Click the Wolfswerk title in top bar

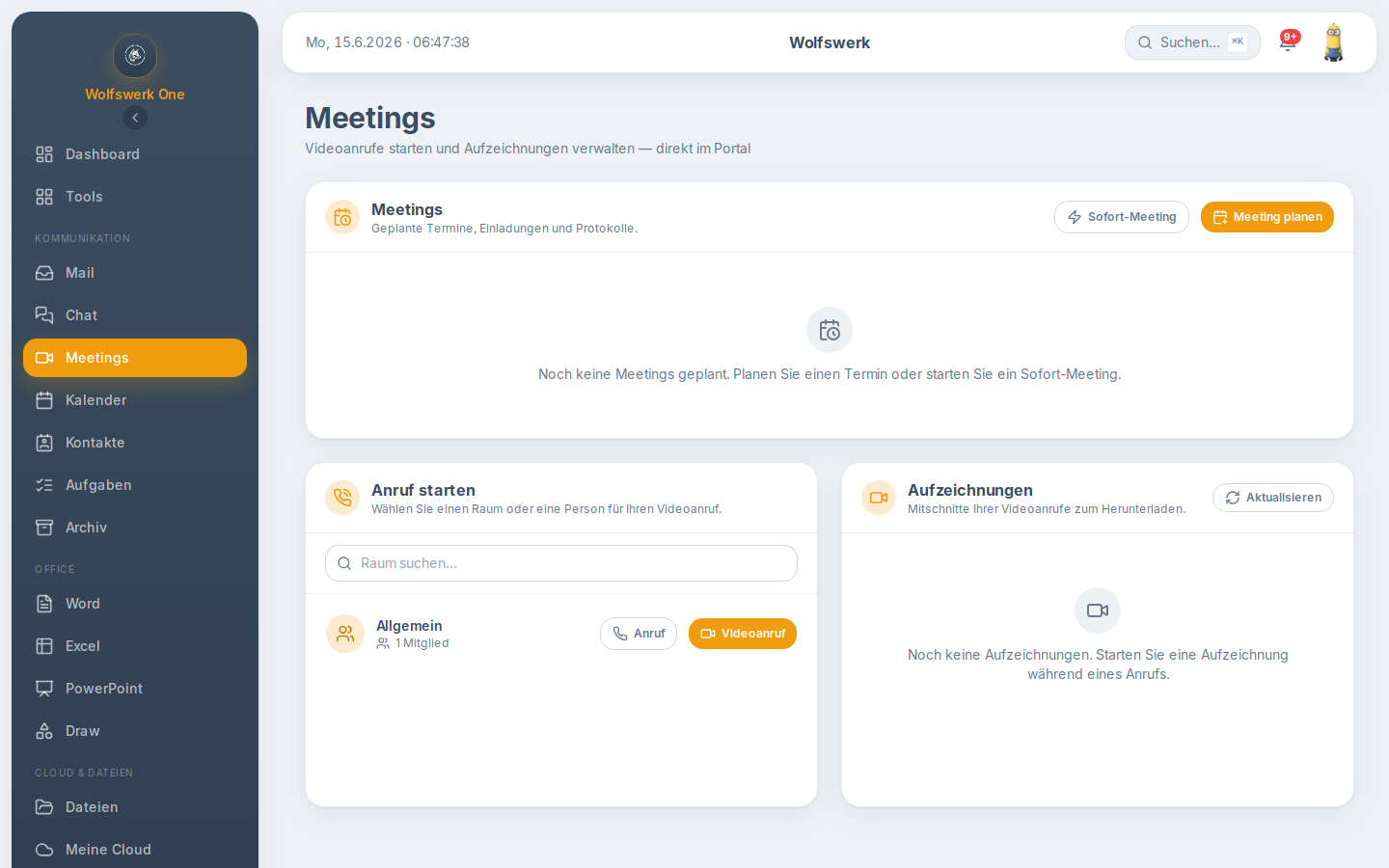coord(830,42)
